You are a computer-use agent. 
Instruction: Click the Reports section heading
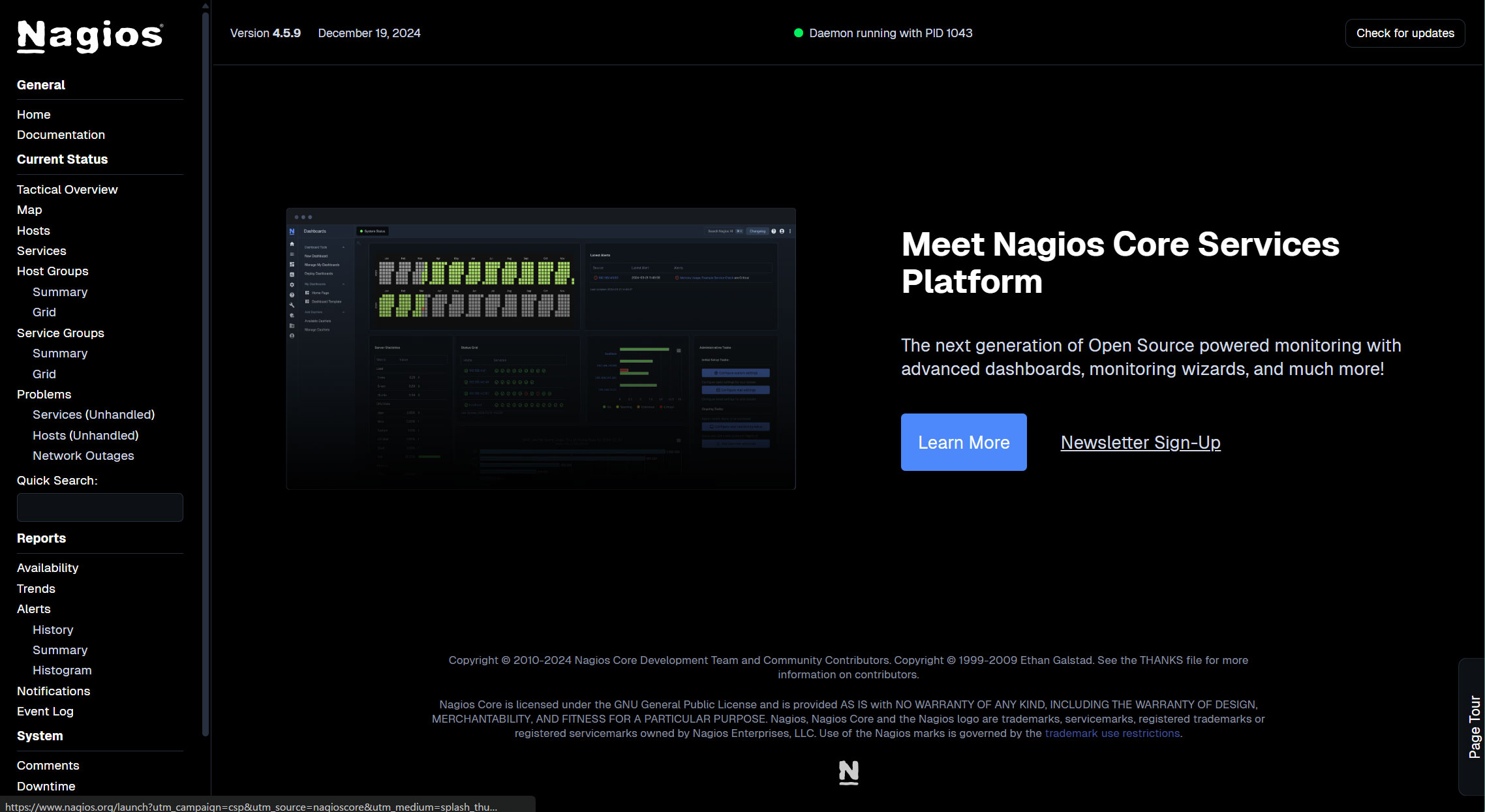[41, 538]
